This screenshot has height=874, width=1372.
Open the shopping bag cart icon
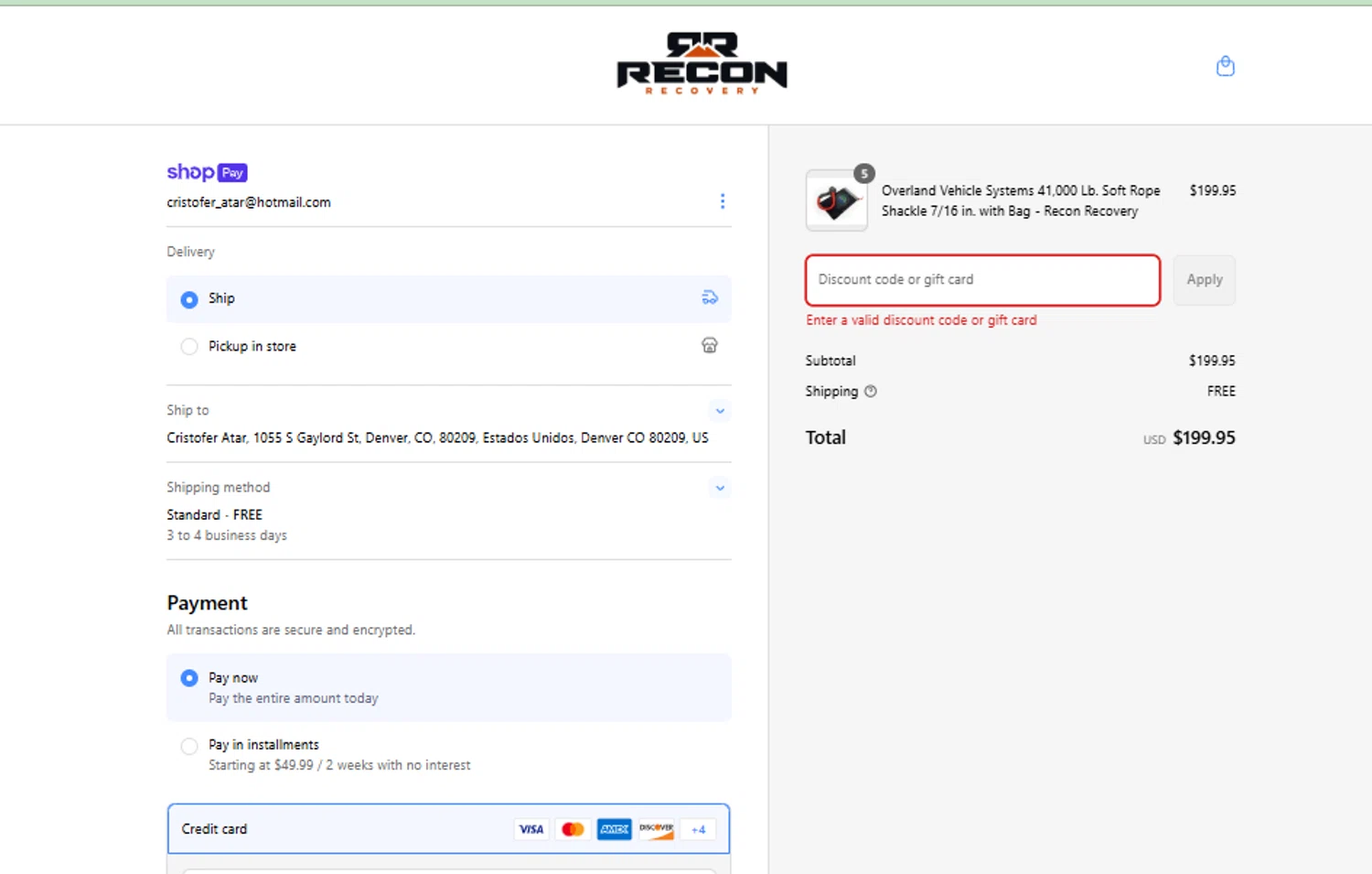(x=1225, y=66)
